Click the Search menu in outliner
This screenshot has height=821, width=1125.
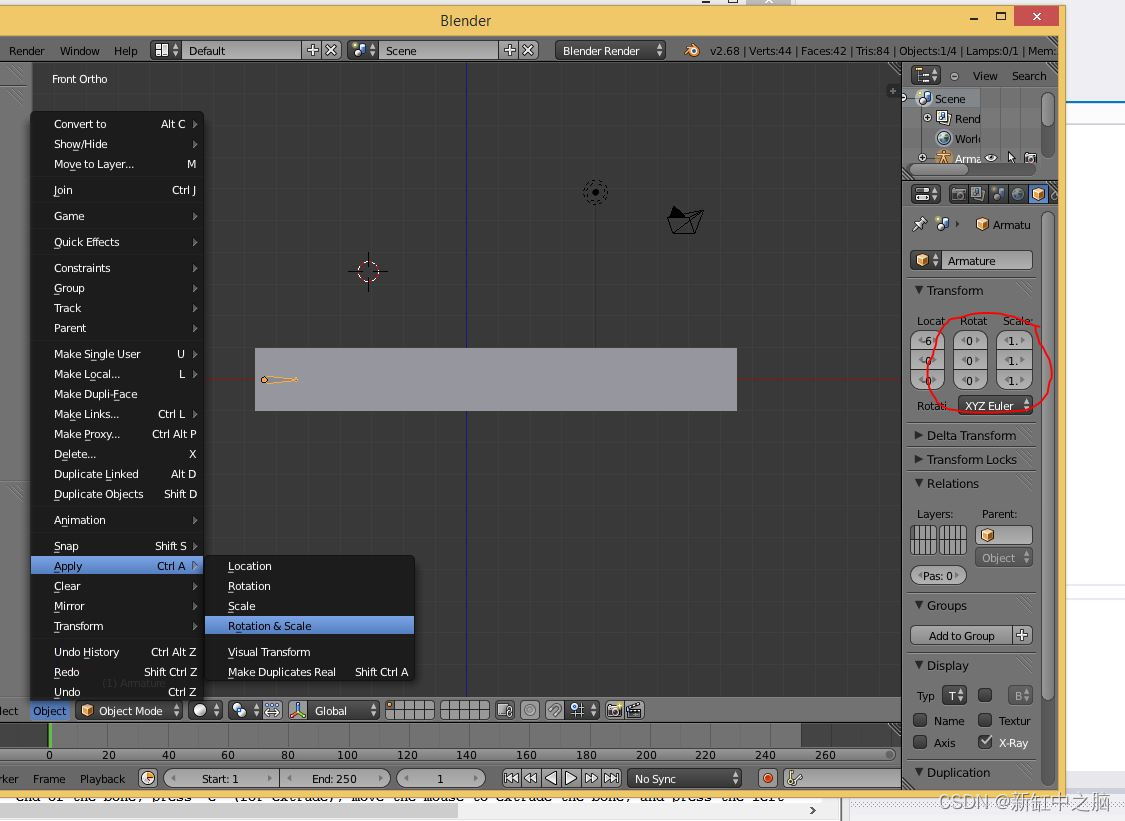pos(1029,76)
